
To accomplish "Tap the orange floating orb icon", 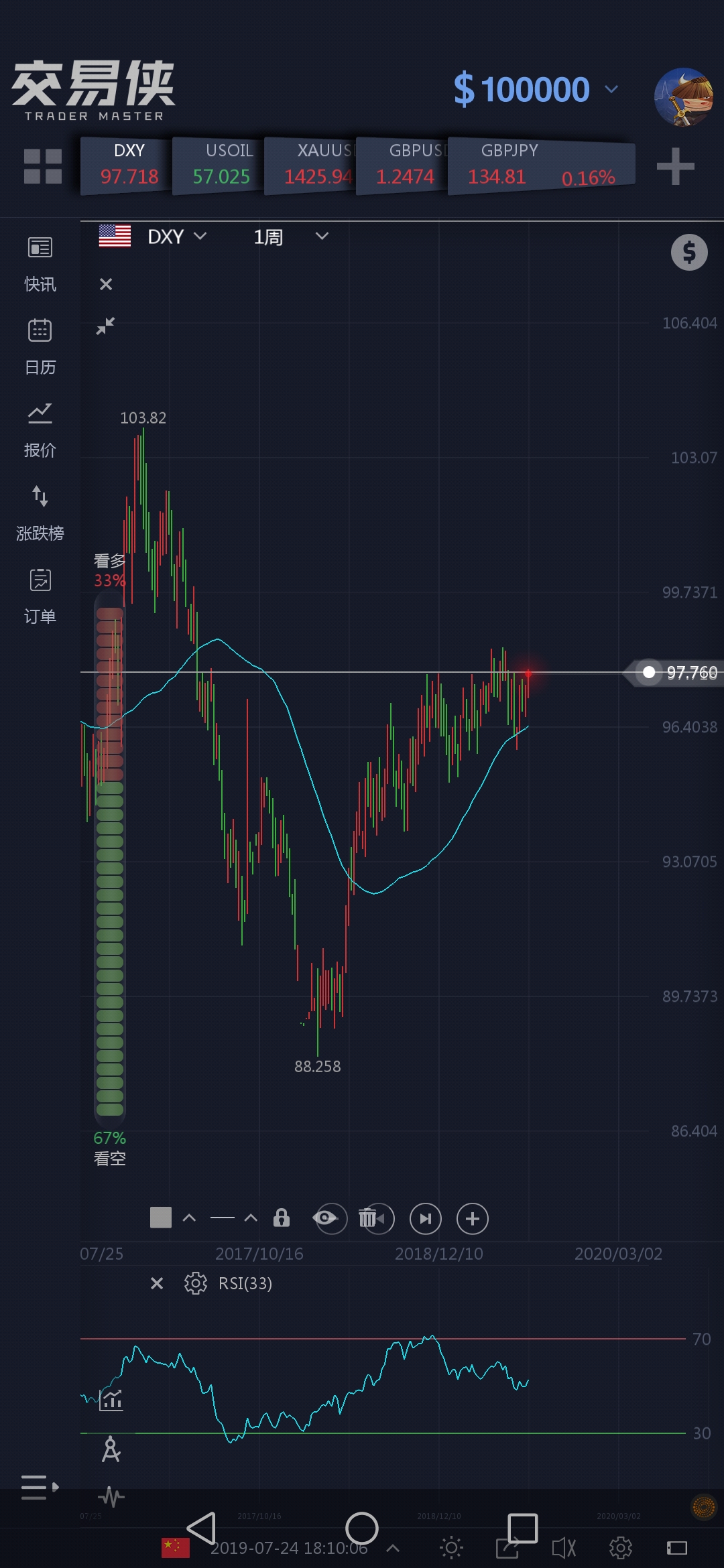I will [x=703, y=1508].
